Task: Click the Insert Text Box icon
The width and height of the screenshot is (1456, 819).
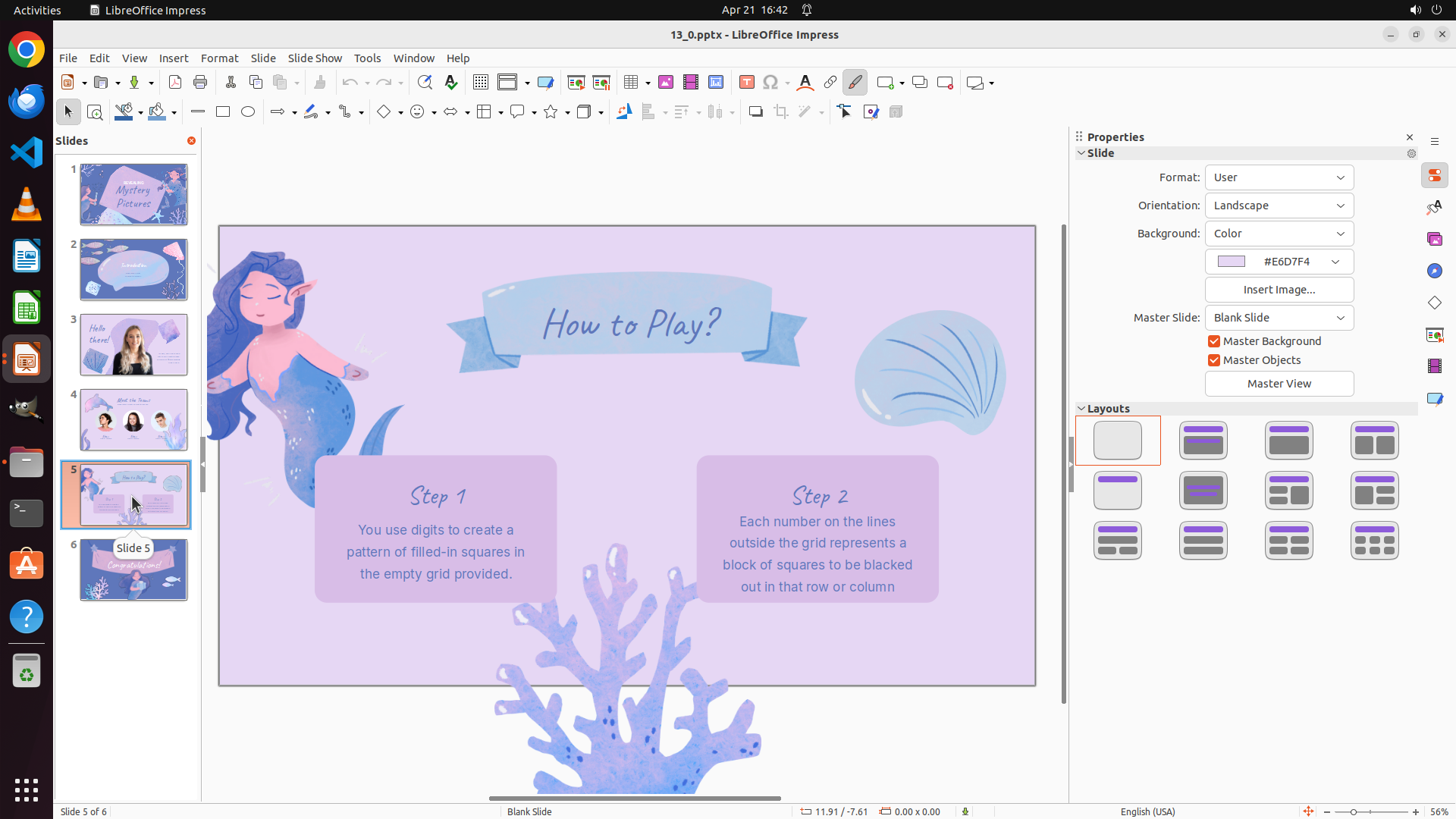Action: [x=746, y=83]
